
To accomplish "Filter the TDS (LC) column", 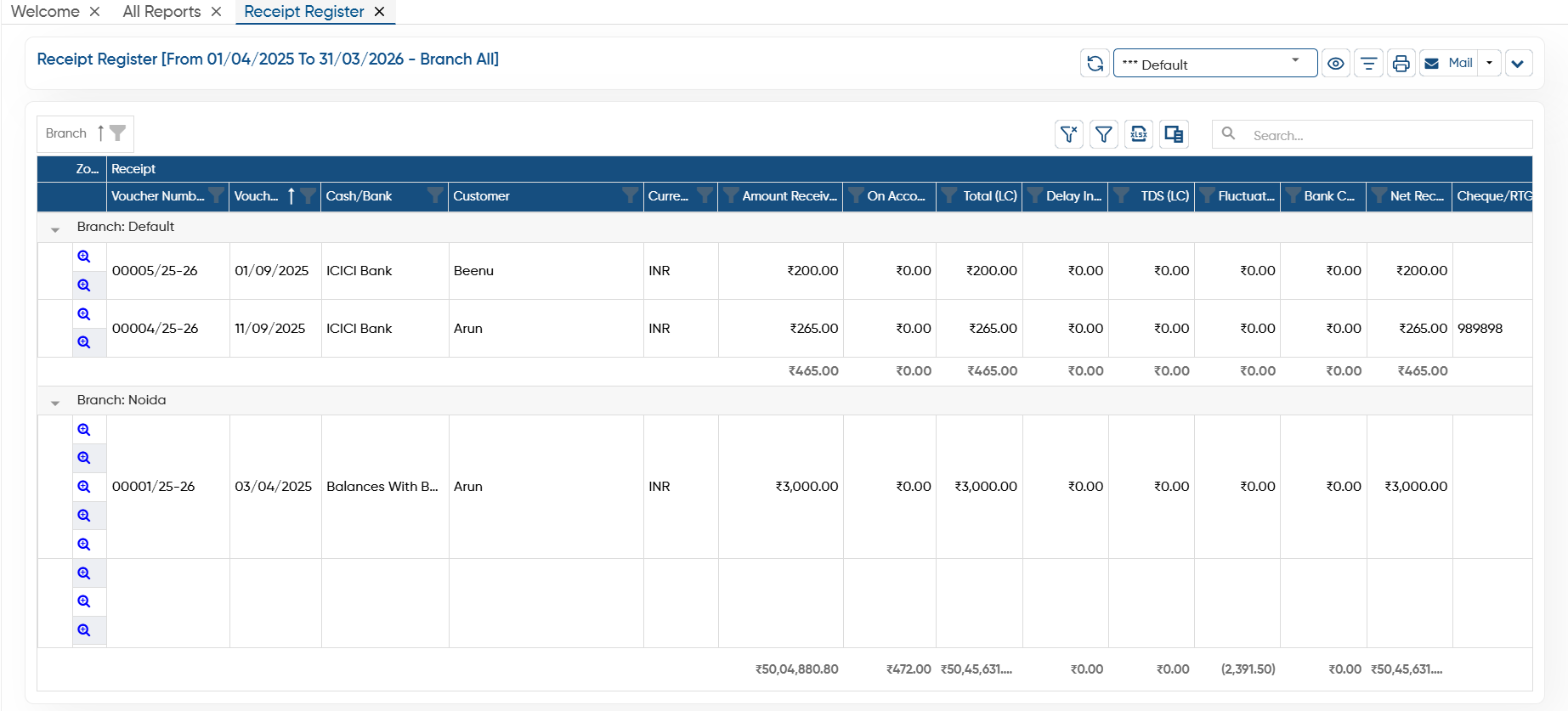I will pos(1121,195).
